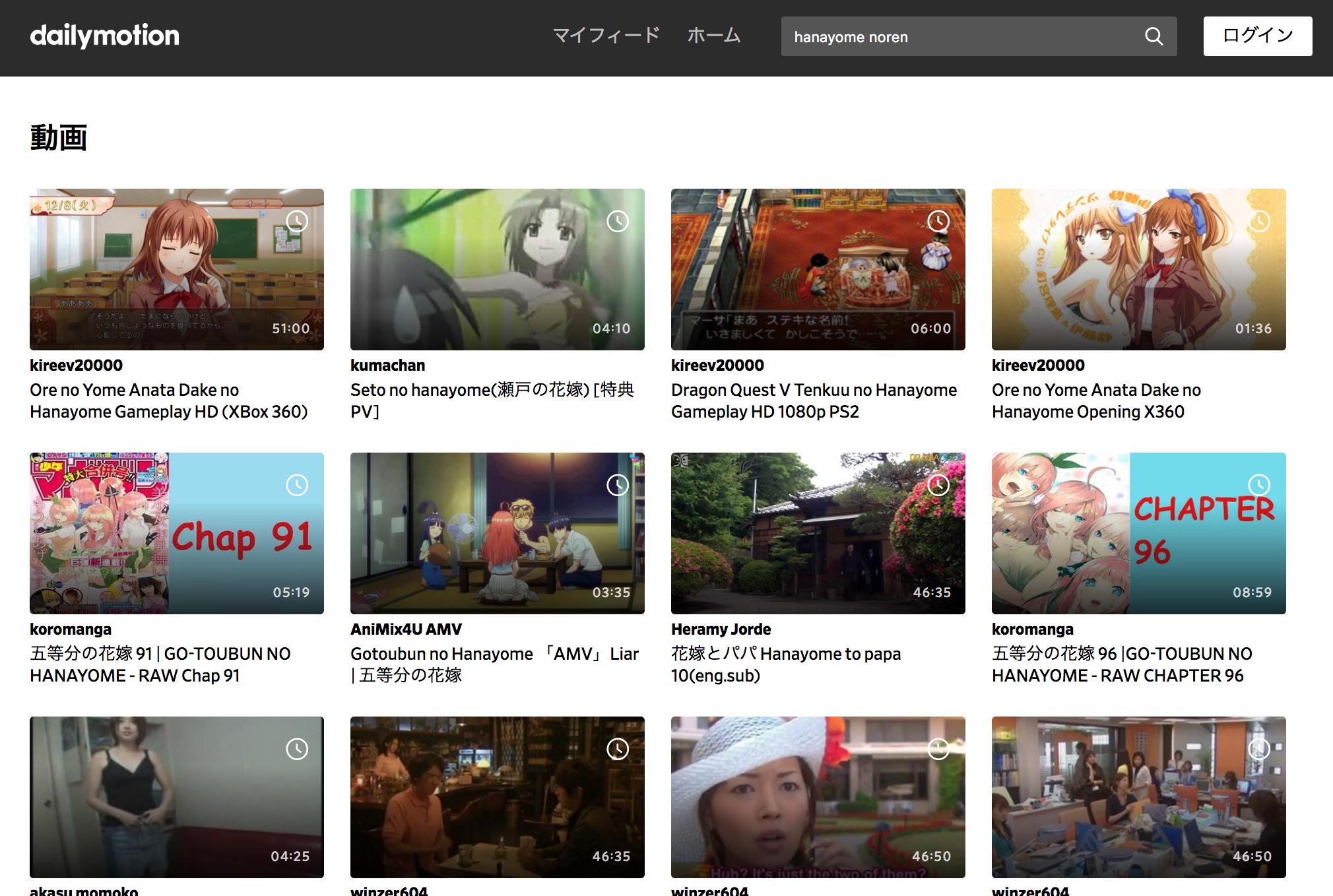The height and width of the screenshot is (896, 1333).
Task: Open the 04:25 video thumbnail
Action: click(x=177, y=797)
